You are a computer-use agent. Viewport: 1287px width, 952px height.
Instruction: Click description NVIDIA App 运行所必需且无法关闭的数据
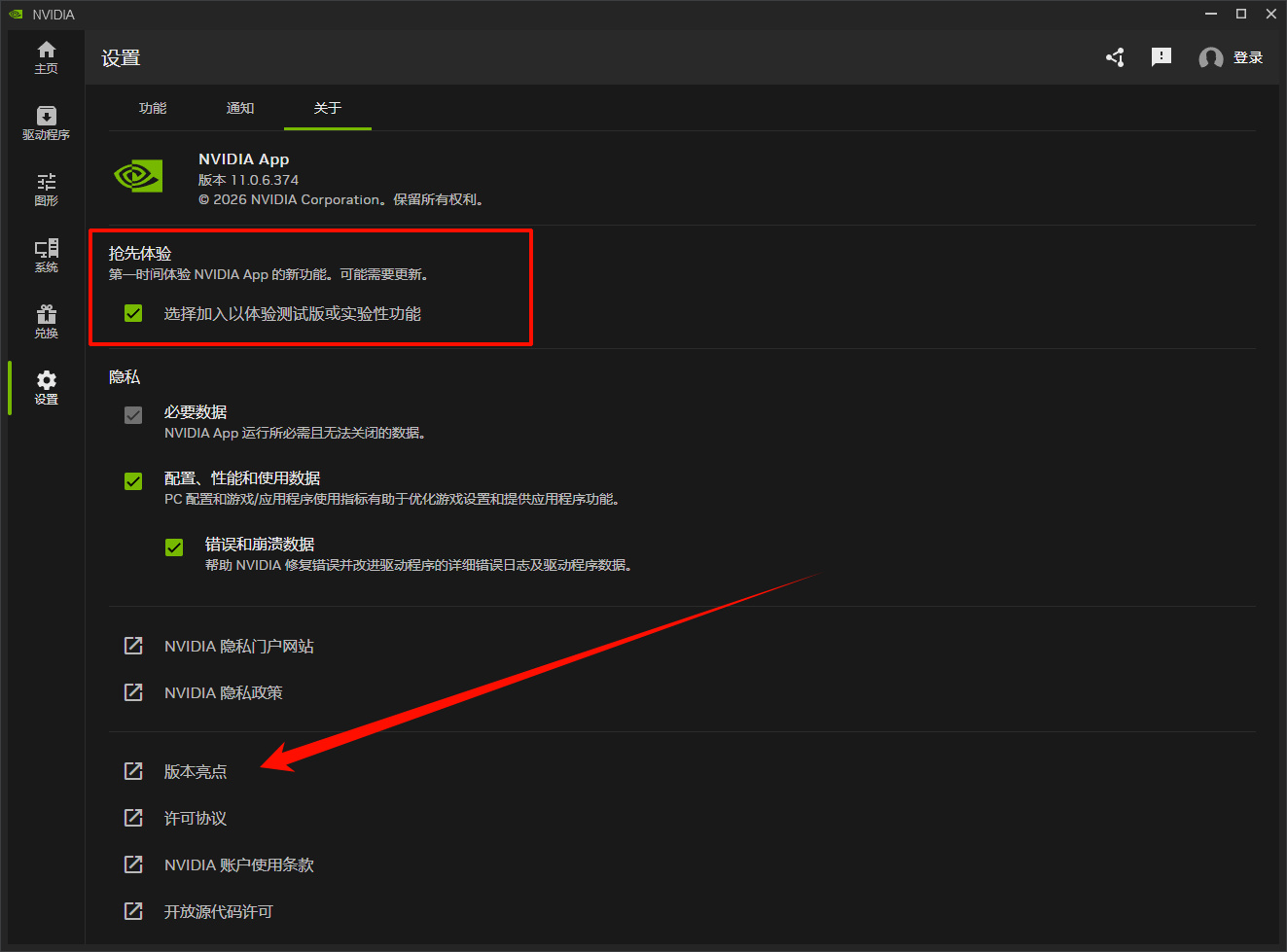click(x=295, y=433)
